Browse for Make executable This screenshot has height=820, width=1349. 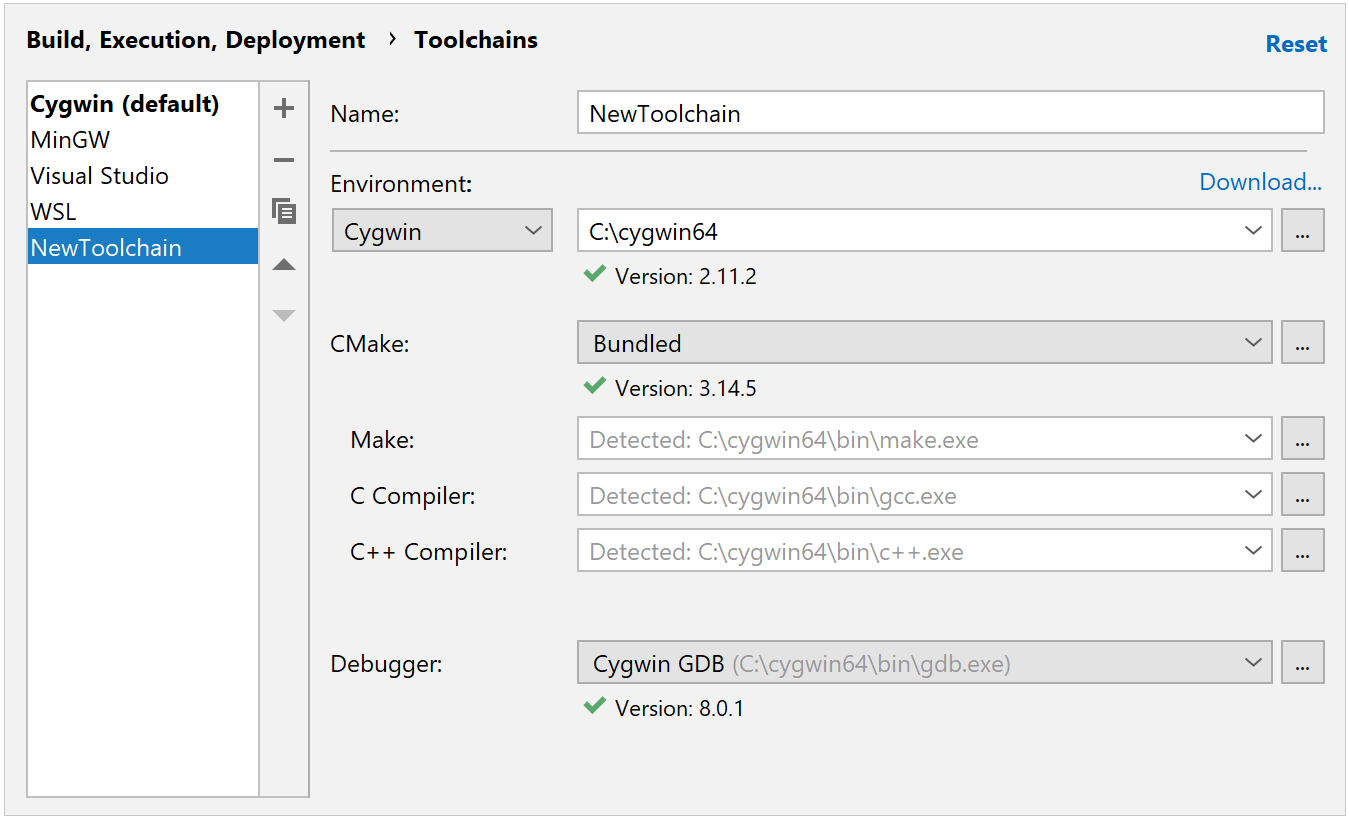tap(1303, 439)
